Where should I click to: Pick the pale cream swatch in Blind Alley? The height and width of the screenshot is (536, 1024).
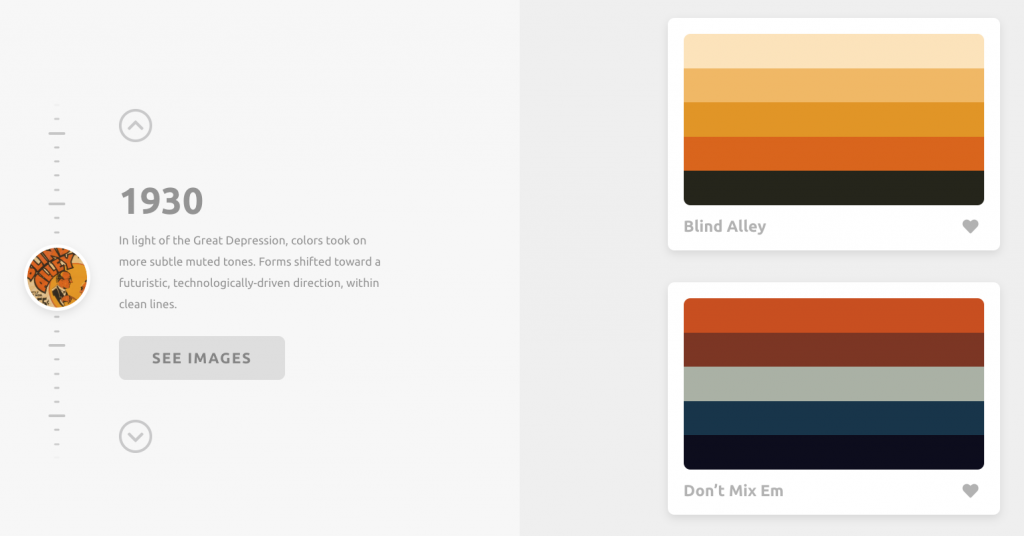[x=833, y=51]
